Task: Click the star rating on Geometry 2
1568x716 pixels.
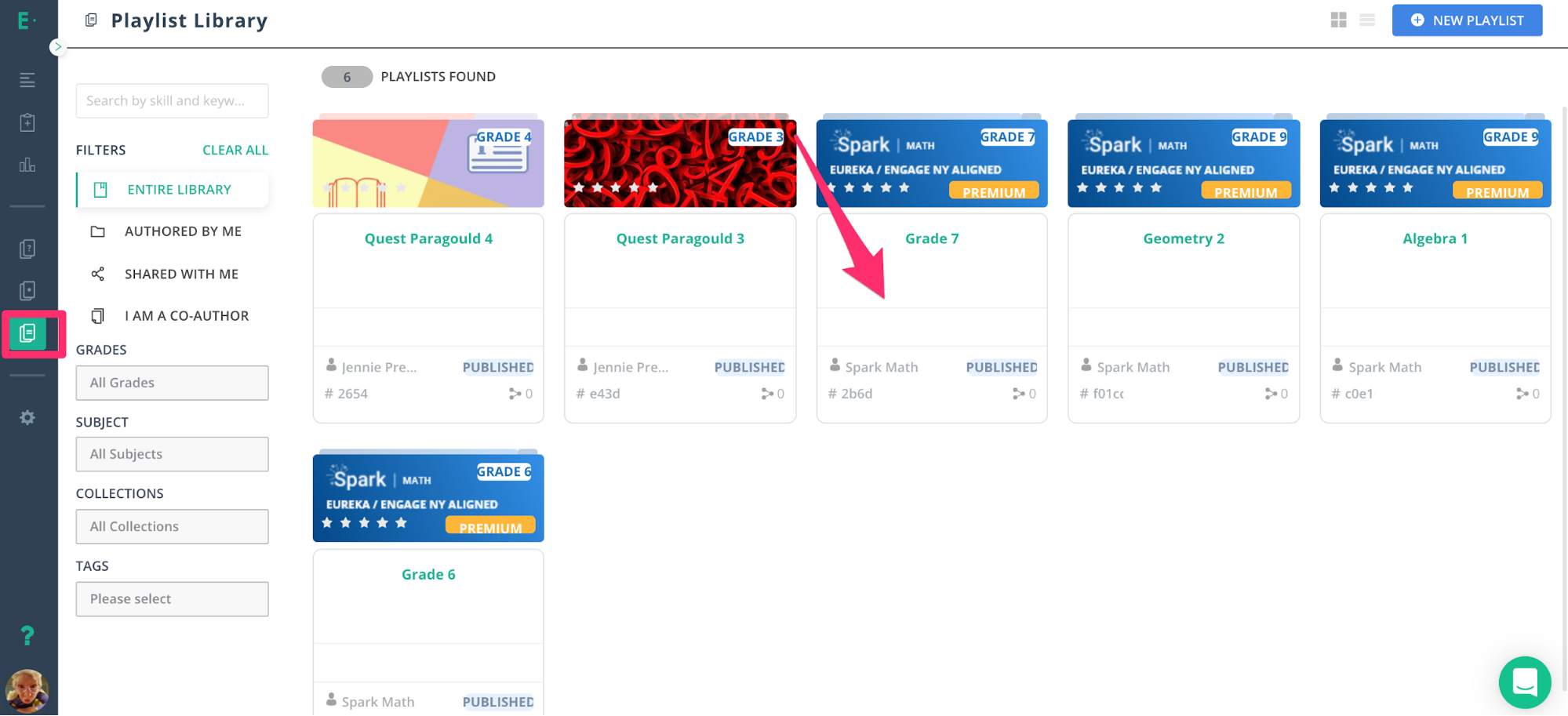Action: pyautogui.click(x=1119, y=187)
